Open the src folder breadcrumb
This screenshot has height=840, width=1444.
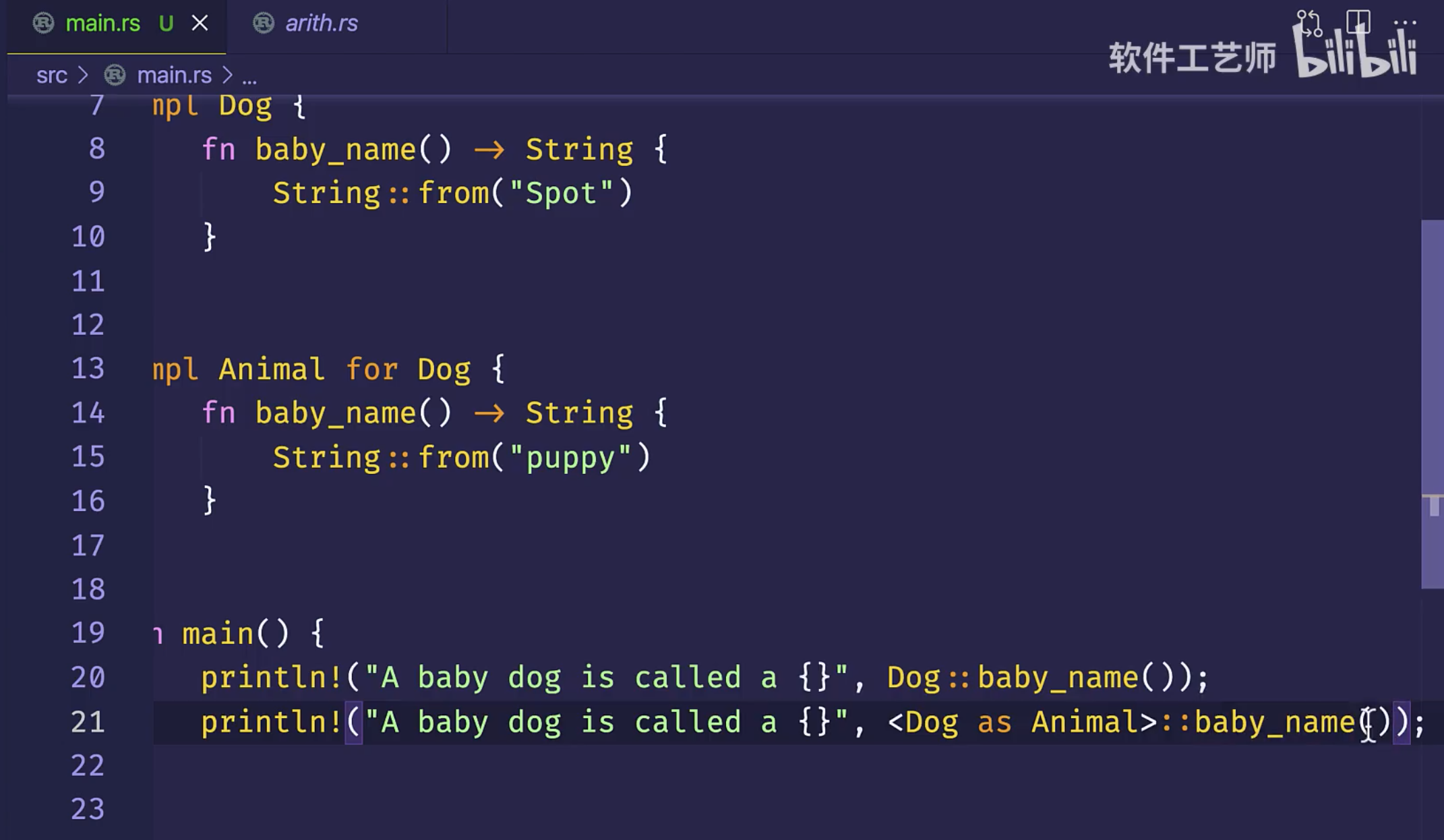(x=51, y=75)
